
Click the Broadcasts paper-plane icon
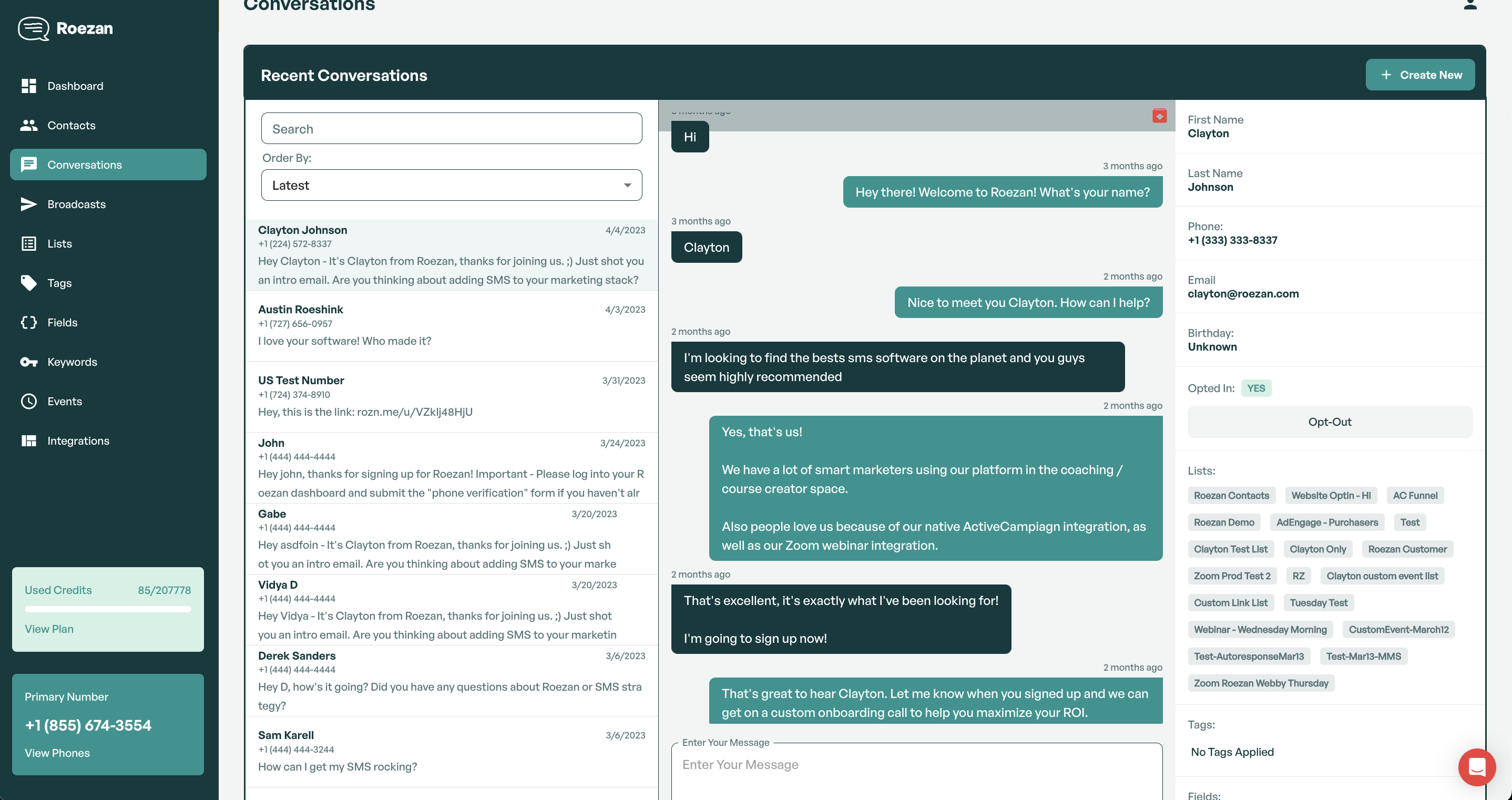tap(28, 204)
